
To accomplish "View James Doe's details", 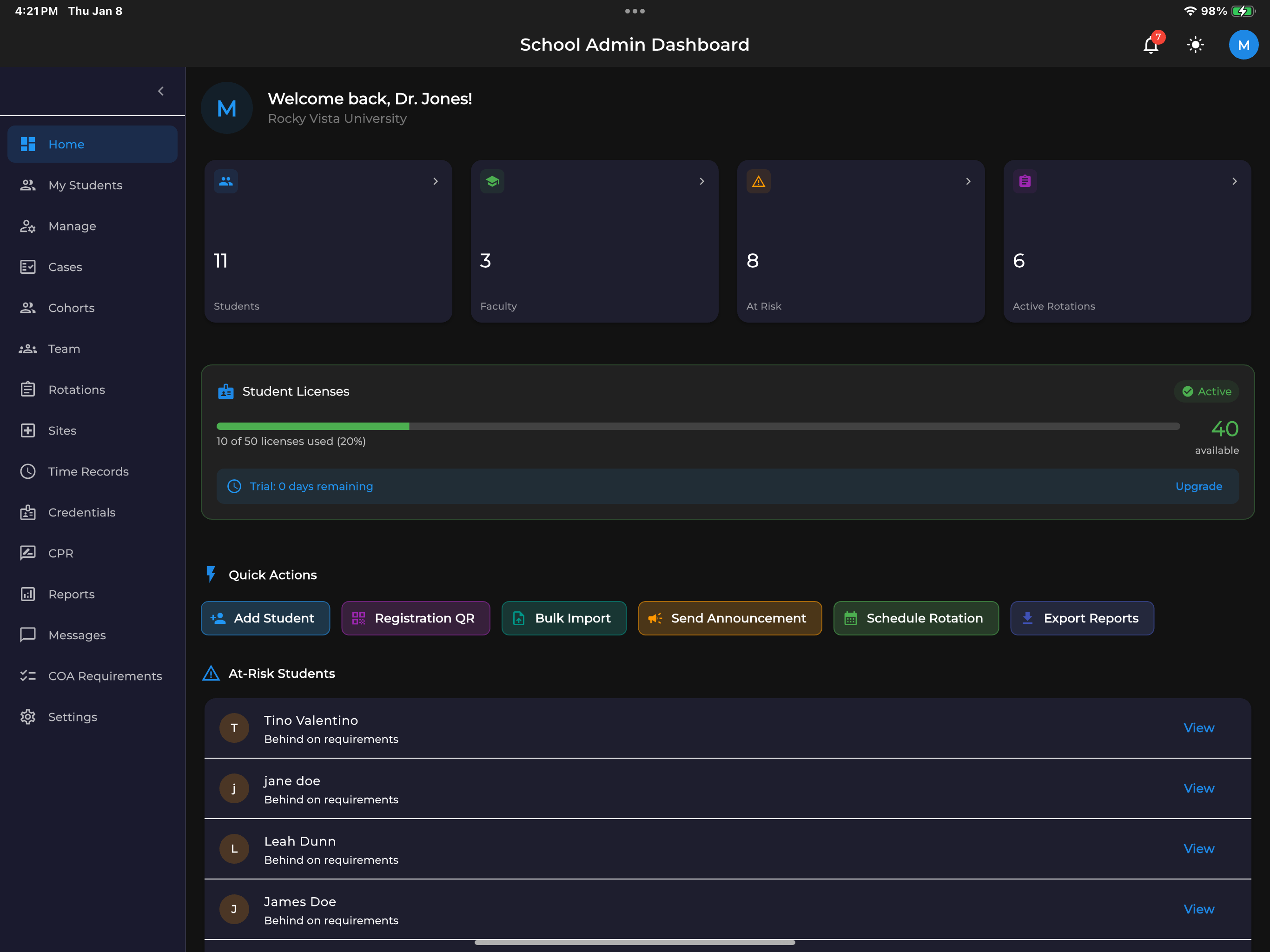I will [1199, 909].
